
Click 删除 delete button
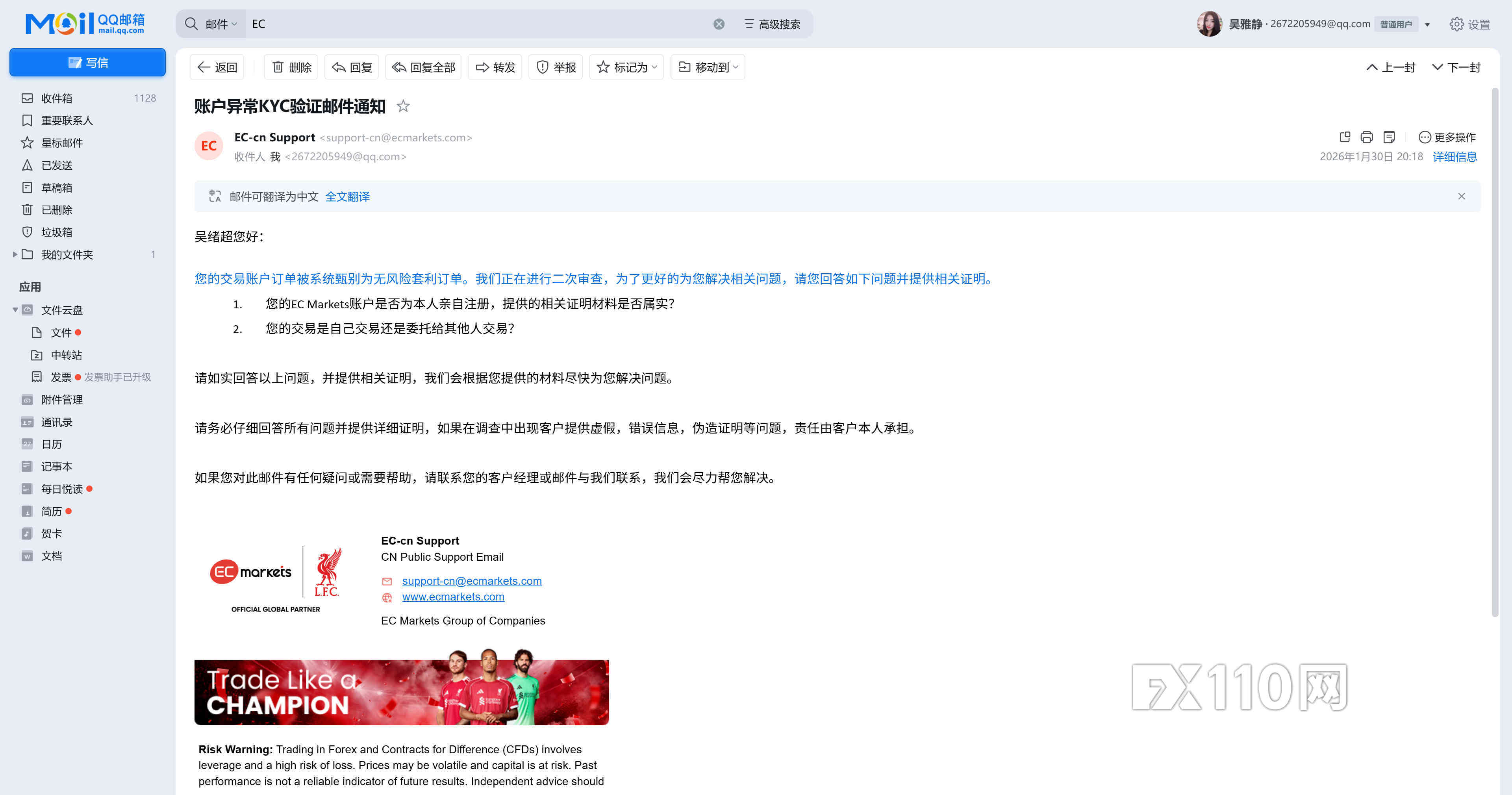click(292, 67)
